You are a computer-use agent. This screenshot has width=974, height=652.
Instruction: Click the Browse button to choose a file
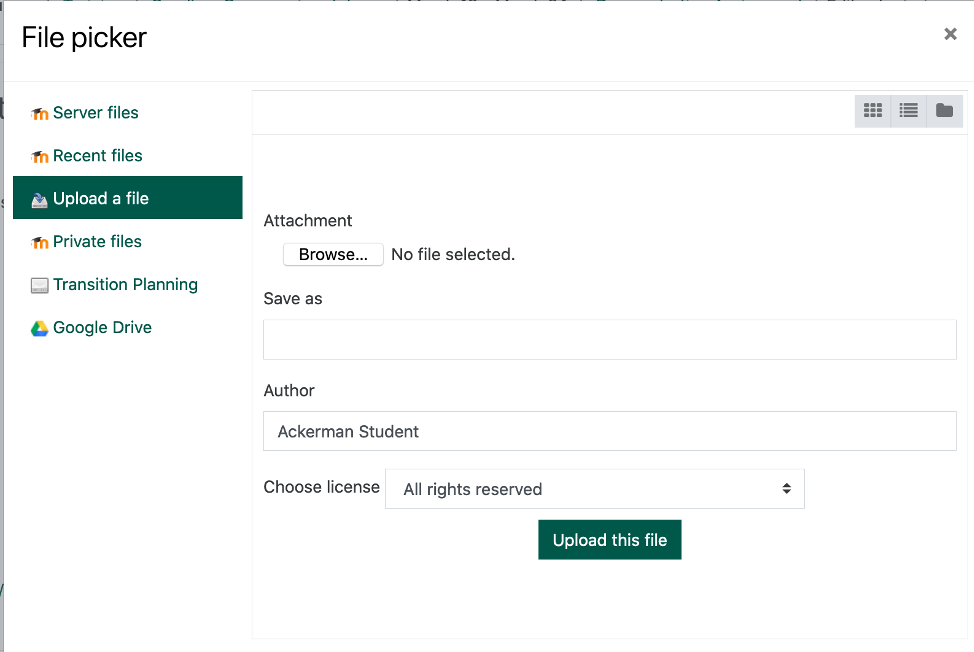pos(333,254)
